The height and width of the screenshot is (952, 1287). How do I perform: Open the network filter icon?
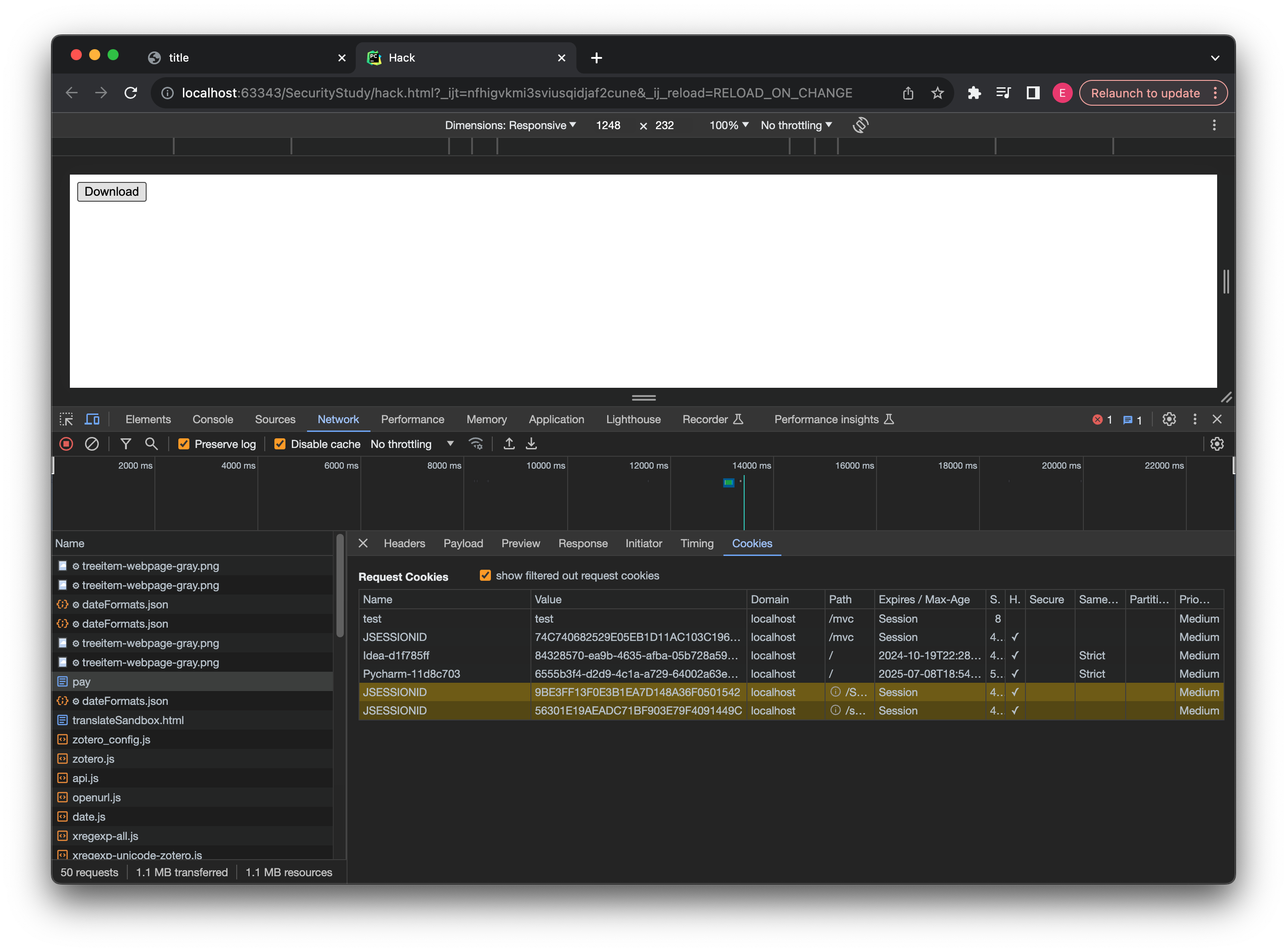(x=125, y=444)
